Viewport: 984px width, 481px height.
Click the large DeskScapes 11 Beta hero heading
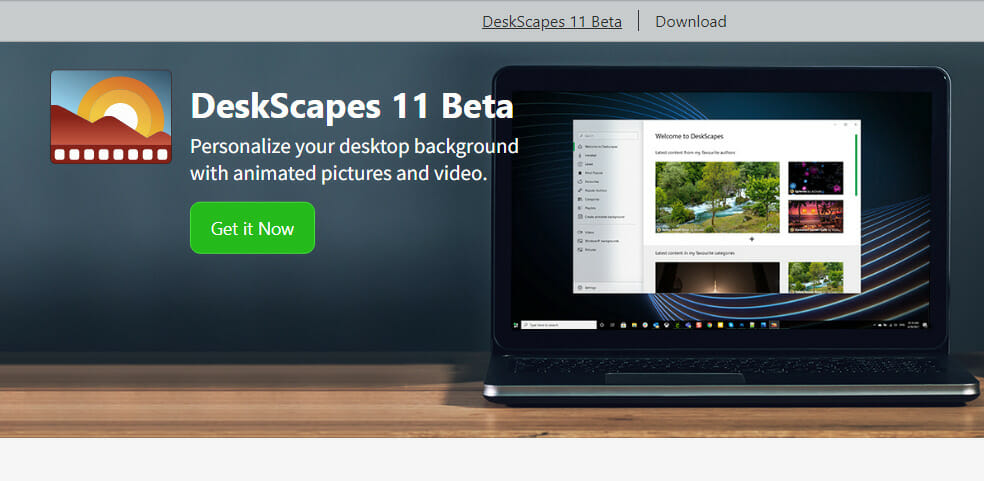351,105
